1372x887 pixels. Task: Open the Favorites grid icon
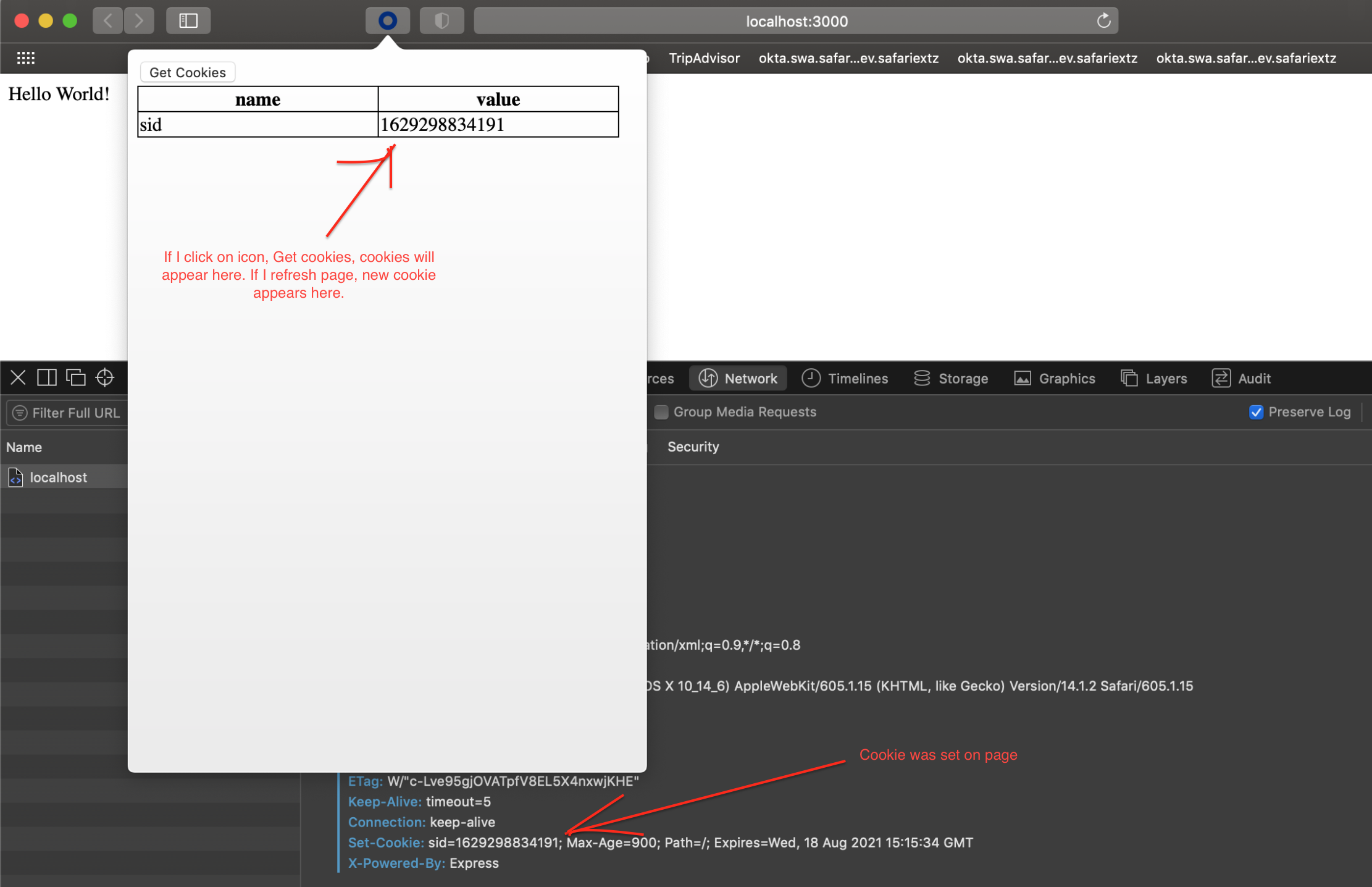26,58
